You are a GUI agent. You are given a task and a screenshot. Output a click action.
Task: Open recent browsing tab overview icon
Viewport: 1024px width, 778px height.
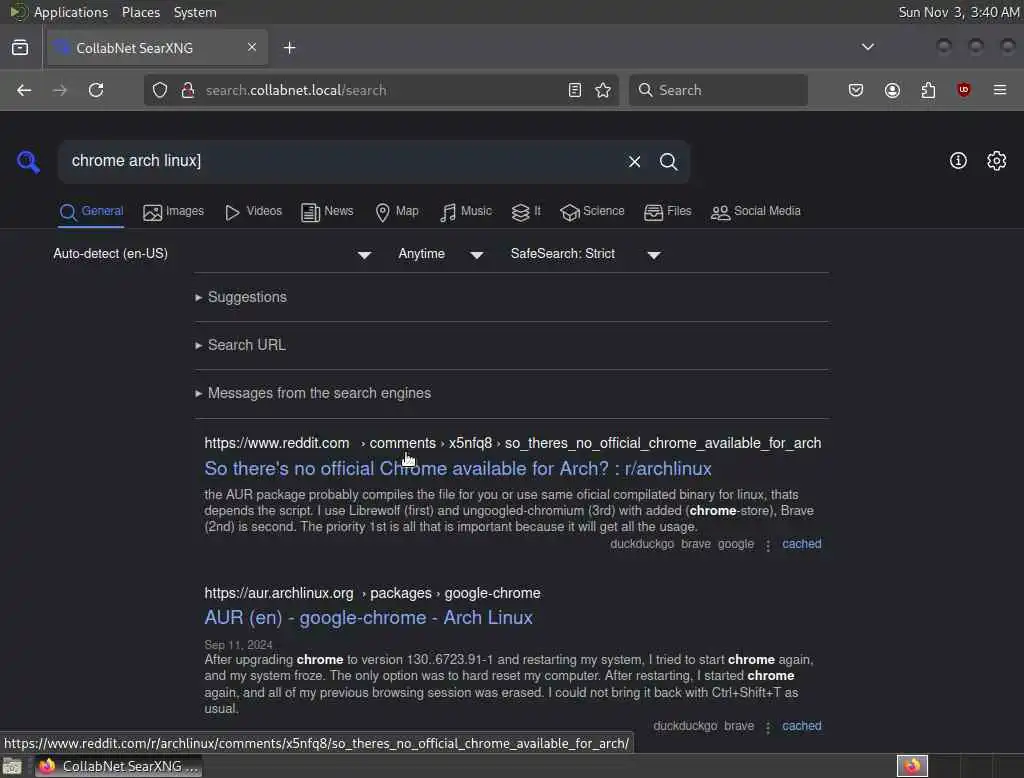20,48
